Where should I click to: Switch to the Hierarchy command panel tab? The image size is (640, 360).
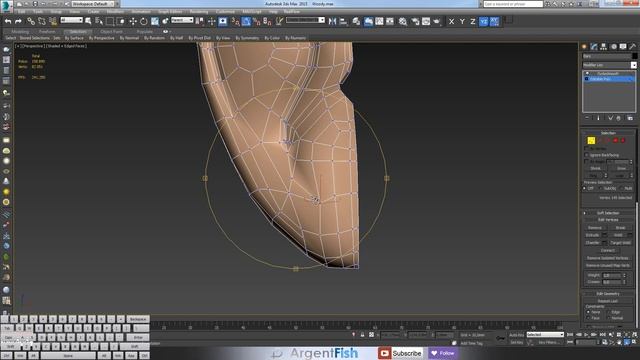[604, 47]
